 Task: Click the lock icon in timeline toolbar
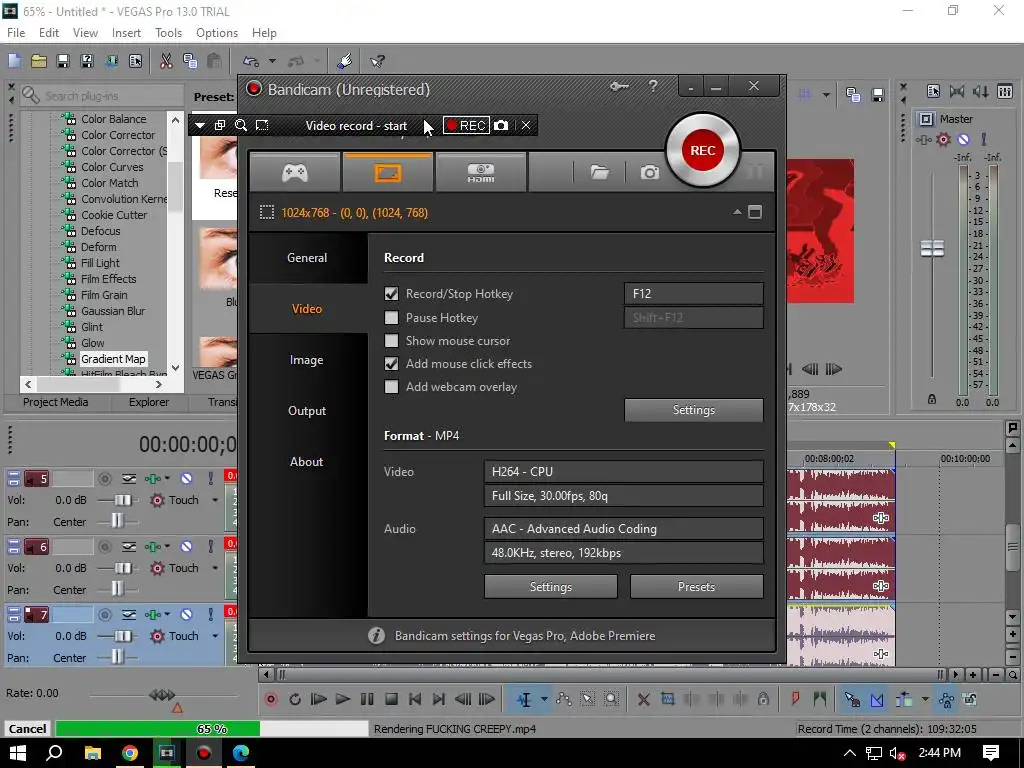click(x=763, y=699)
